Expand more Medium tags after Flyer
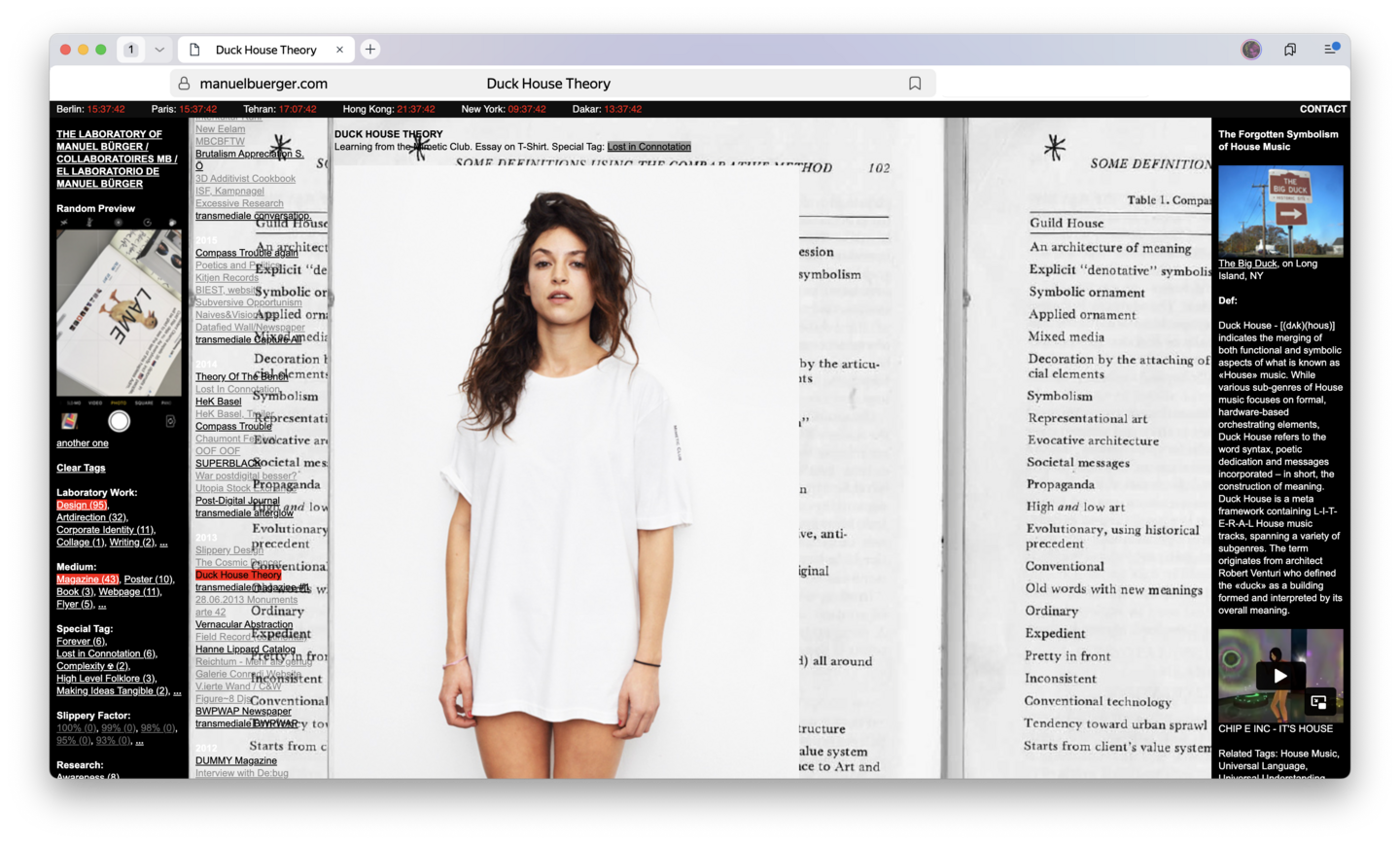Screen dimensions: 1400x844 coord(102,605)
